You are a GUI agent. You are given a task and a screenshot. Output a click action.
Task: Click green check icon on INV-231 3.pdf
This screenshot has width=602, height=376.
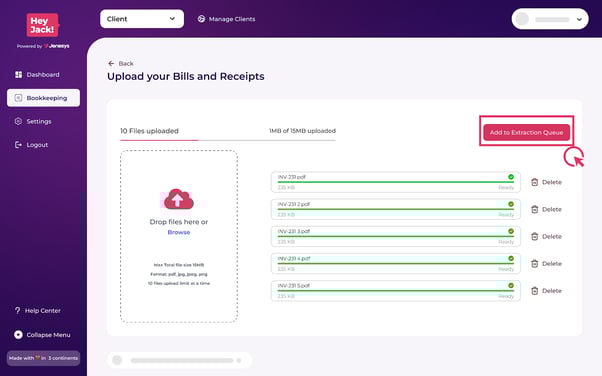coord(511,231)
